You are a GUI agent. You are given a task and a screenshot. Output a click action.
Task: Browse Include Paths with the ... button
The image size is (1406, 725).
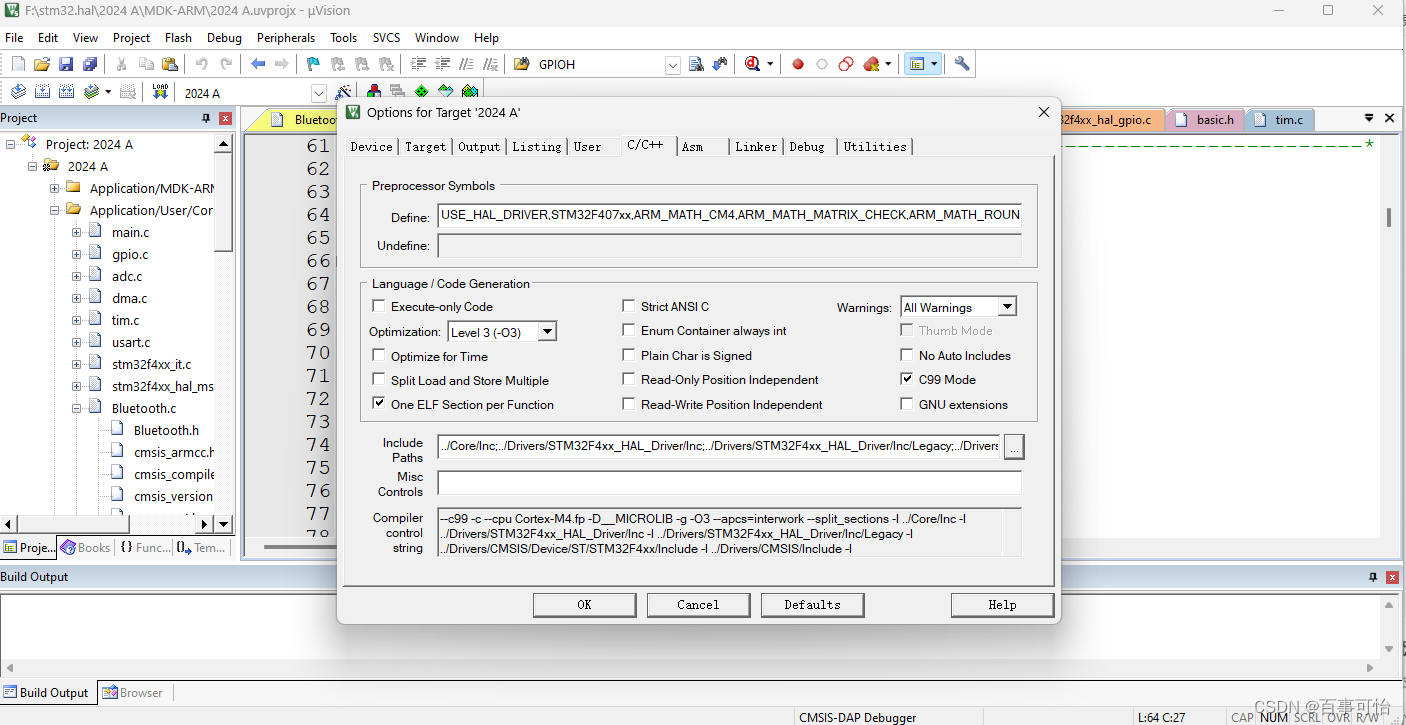tap(1013, 447)
